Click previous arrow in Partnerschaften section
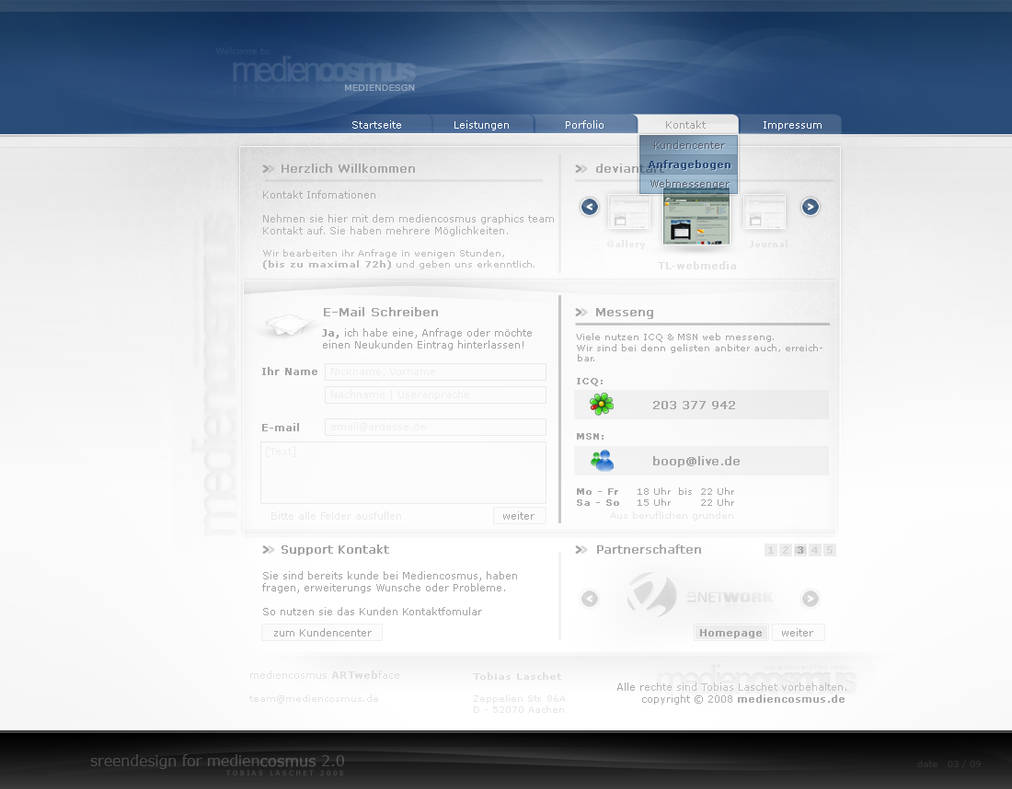1012x789 pixels. [x=589, y=598]
